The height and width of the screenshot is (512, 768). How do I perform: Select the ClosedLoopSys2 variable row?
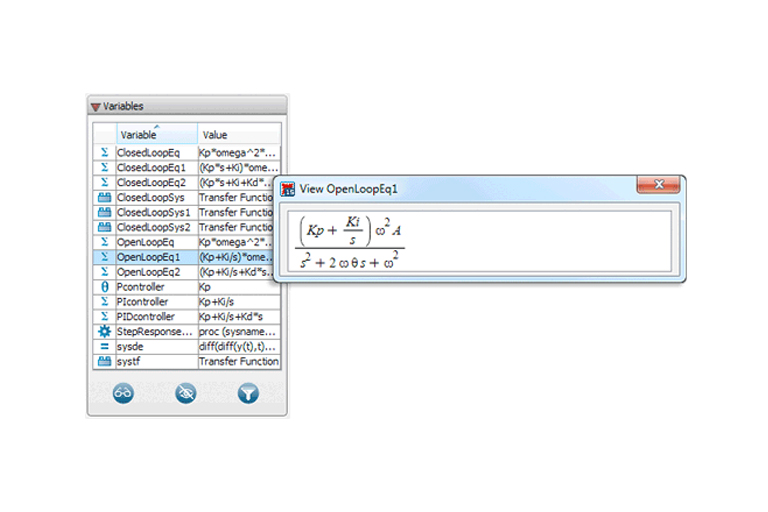tap(153, 227)
